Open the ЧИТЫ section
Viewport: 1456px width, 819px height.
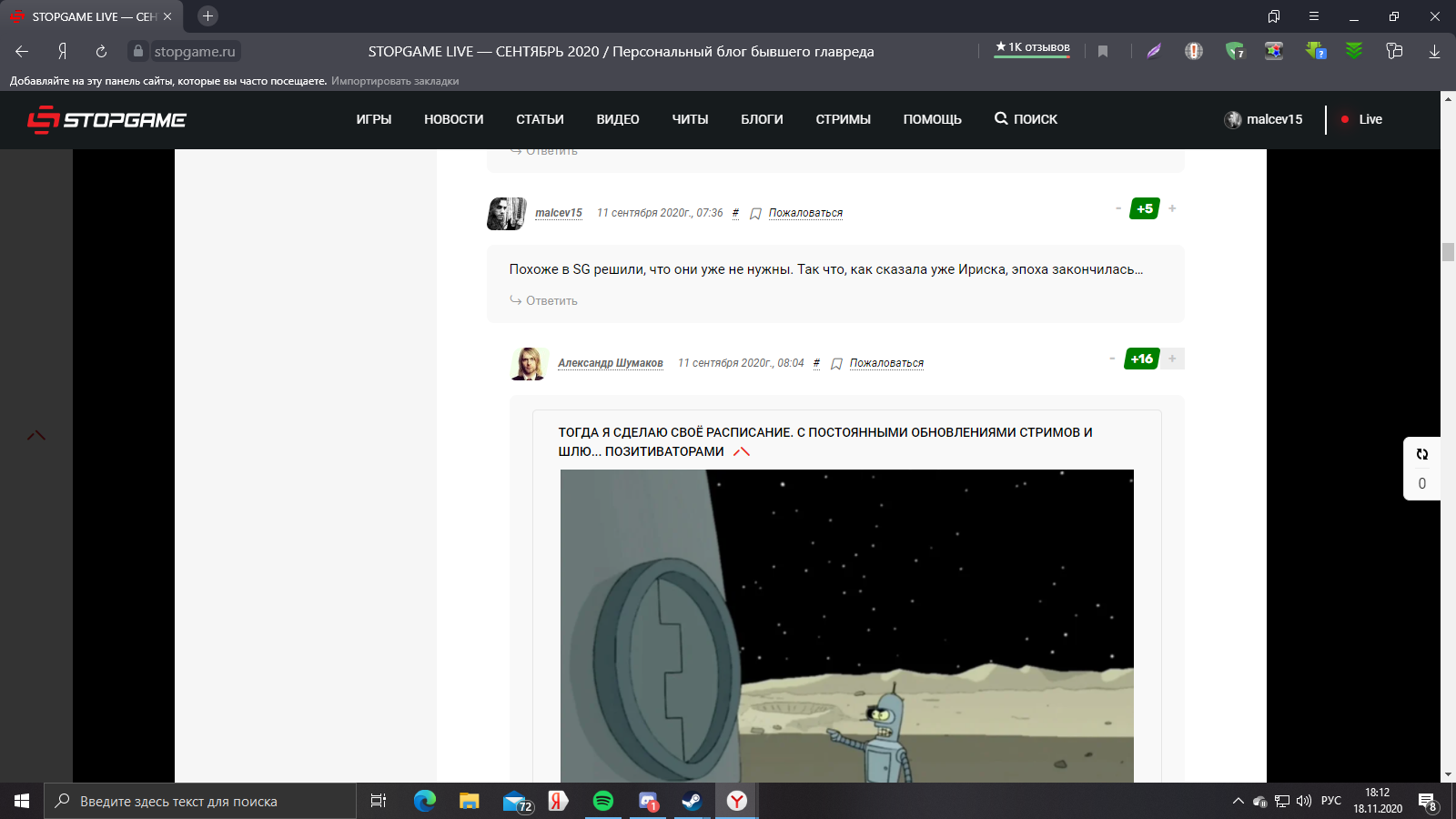click(690, 119)
